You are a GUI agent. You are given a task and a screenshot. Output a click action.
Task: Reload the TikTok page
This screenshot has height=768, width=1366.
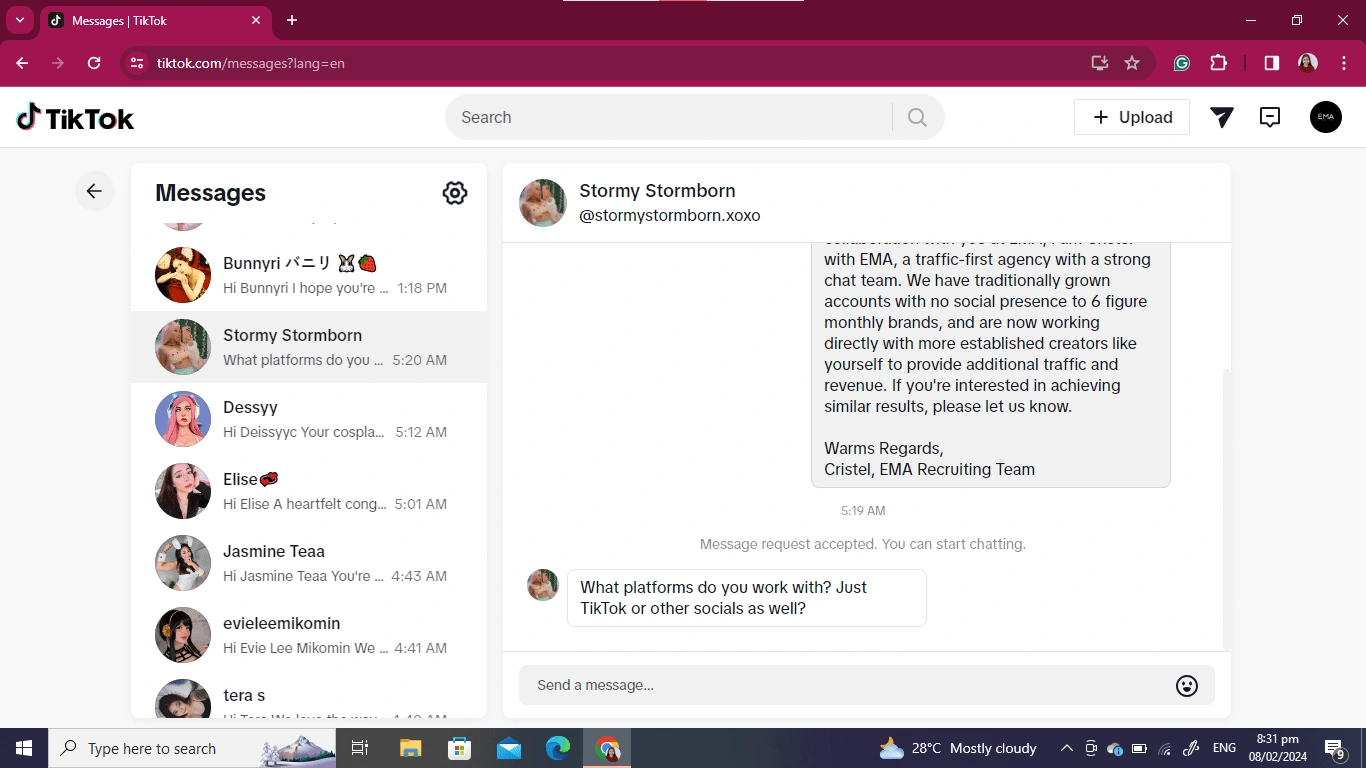click(x=94, y=63)
